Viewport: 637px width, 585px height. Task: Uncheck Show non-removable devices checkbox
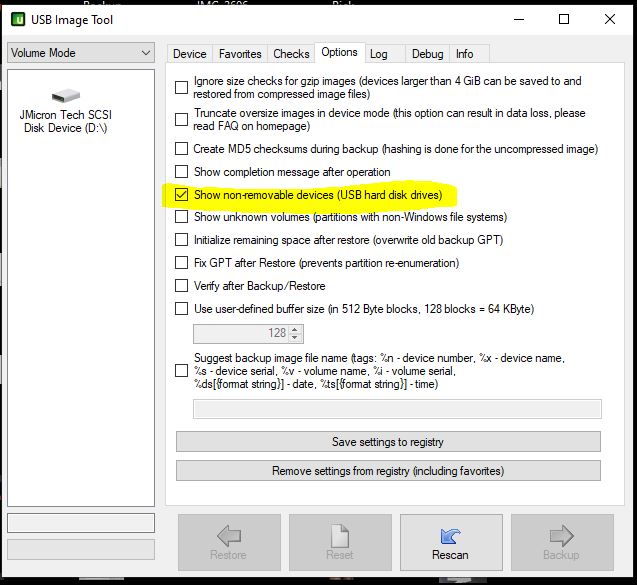tap(181, 195)
